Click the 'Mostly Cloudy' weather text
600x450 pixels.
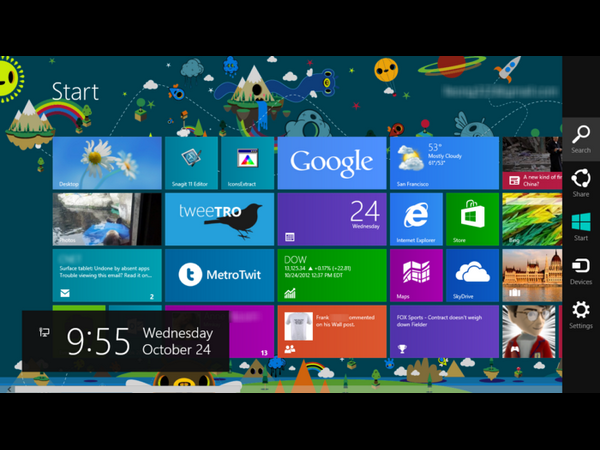[445, 156]
